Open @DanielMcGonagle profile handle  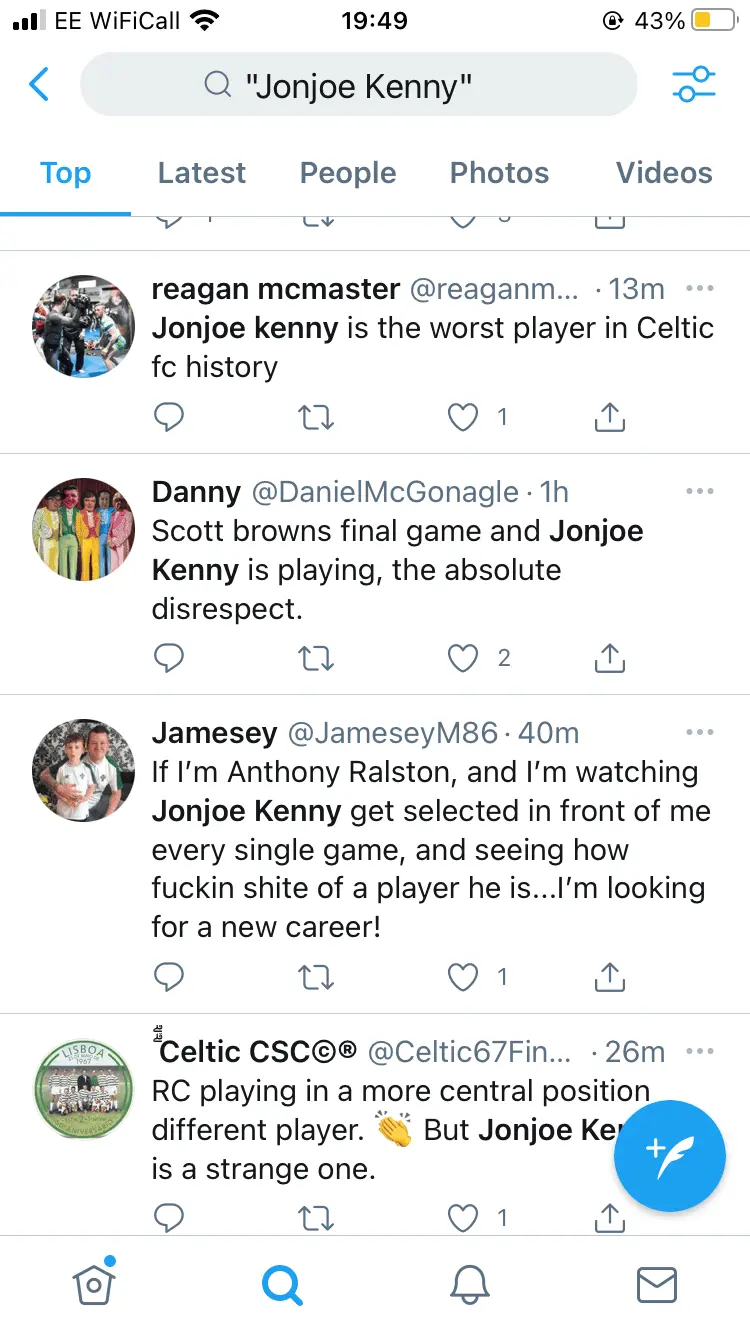coord(385,492)
